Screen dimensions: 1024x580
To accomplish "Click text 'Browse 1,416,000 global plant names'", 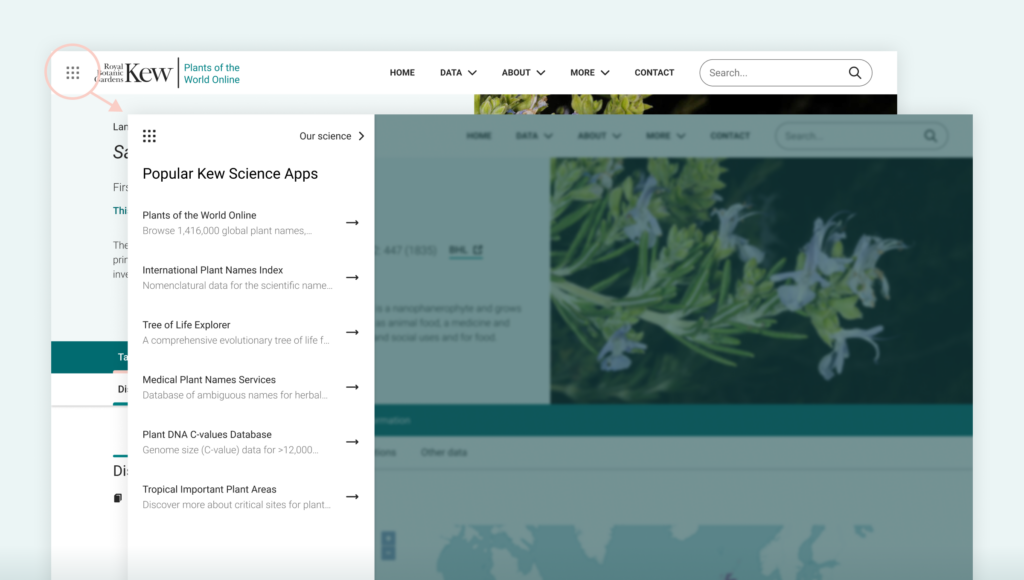I will pos(227,231).
